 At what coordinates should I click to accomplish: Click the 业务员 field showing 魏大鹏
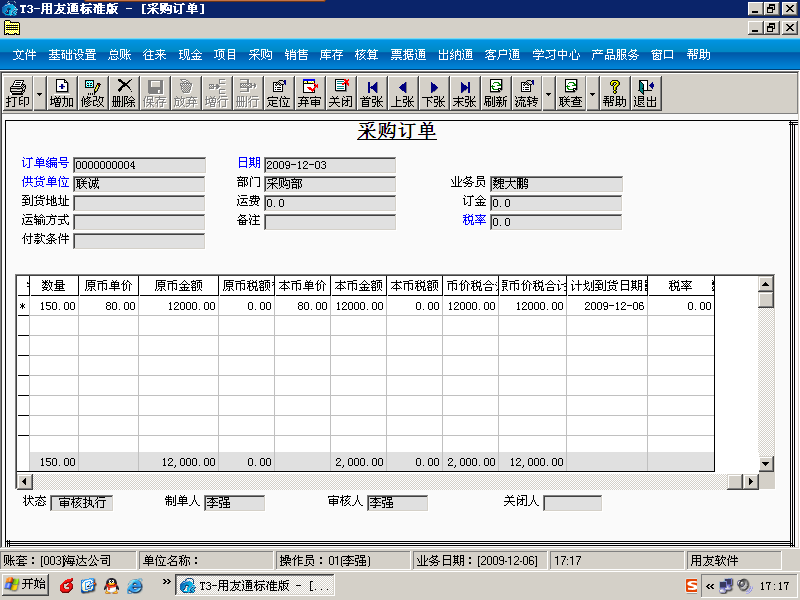pos(556,184)
